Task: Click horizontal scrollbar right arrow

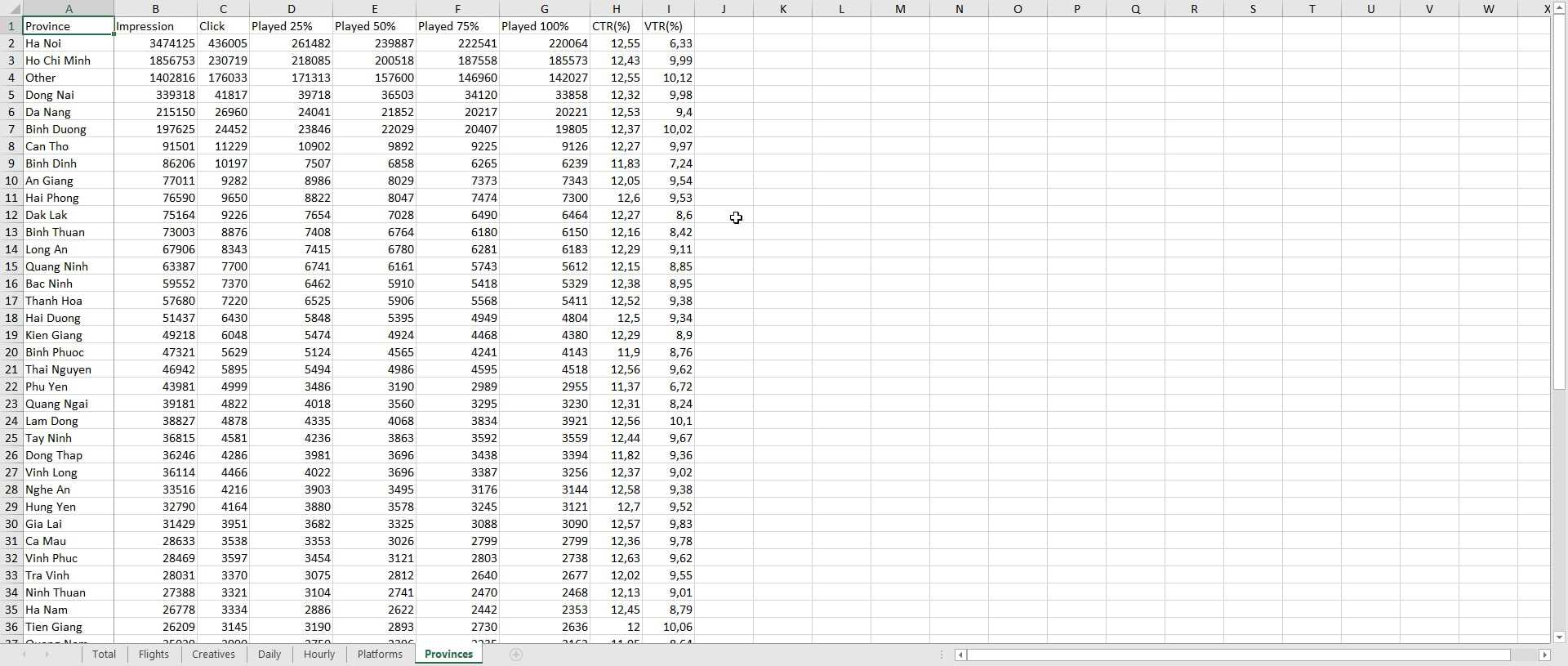Action: pyautogui.click(x=1543, y=655)
